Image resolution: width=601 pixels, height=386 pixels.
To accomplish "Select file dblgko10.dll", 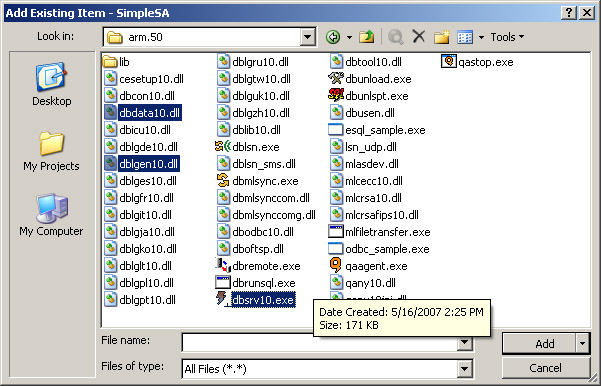I will click(140, 249).
